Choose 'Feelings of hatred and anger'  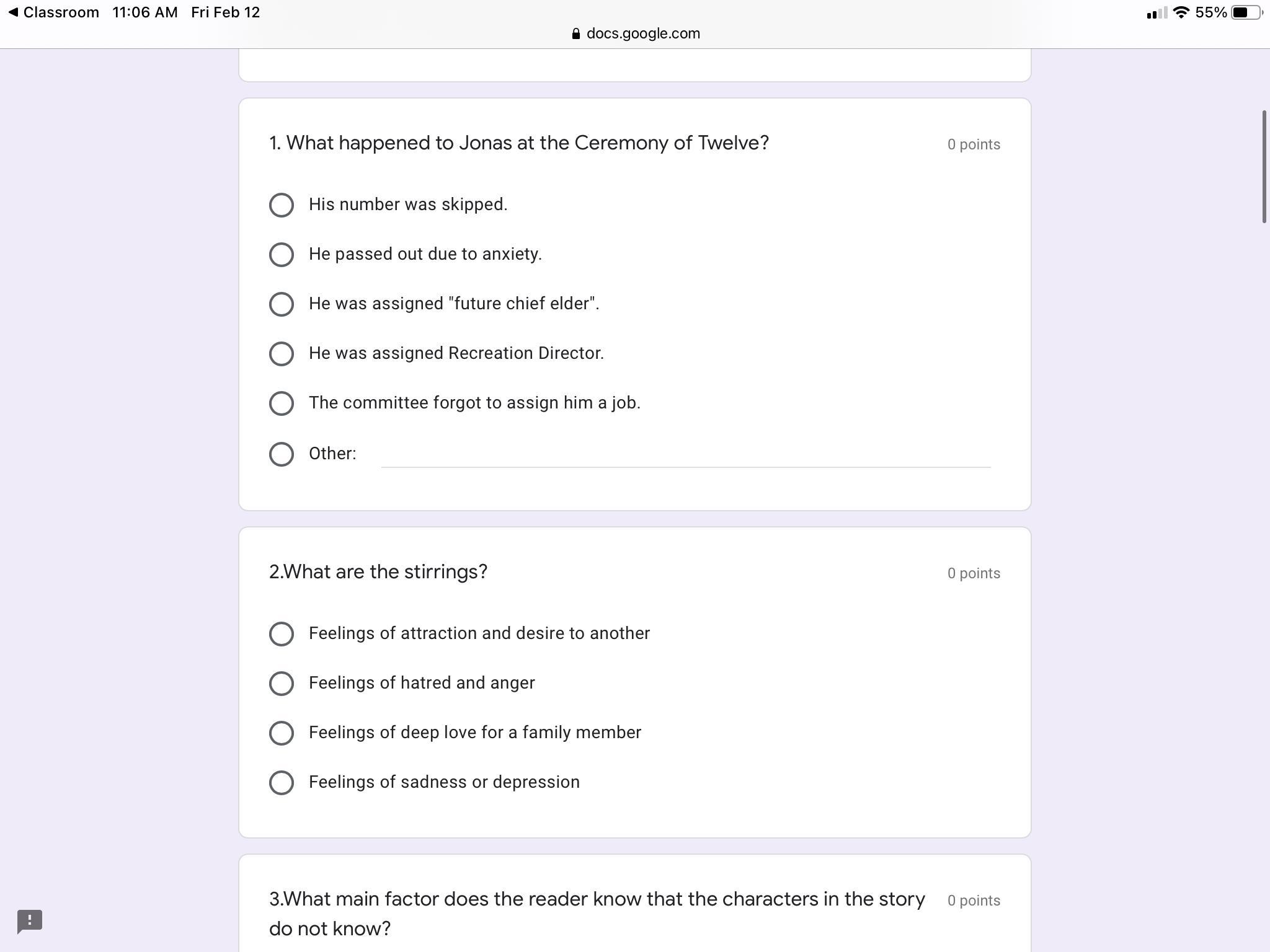click(282, 684)
